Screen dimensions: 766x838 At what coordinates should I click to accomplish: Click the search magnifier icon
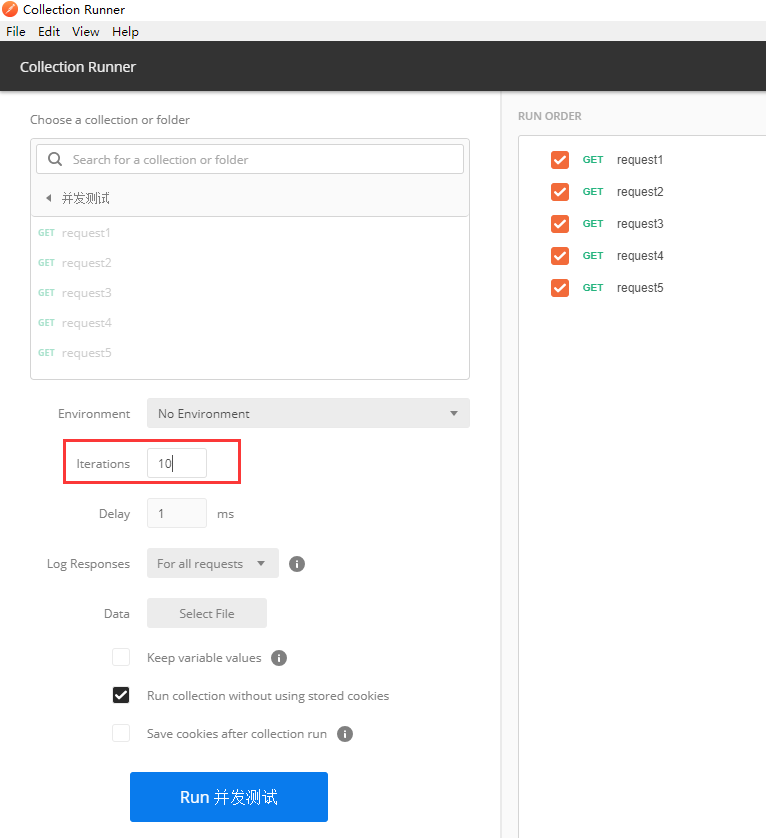coord(55,159)
